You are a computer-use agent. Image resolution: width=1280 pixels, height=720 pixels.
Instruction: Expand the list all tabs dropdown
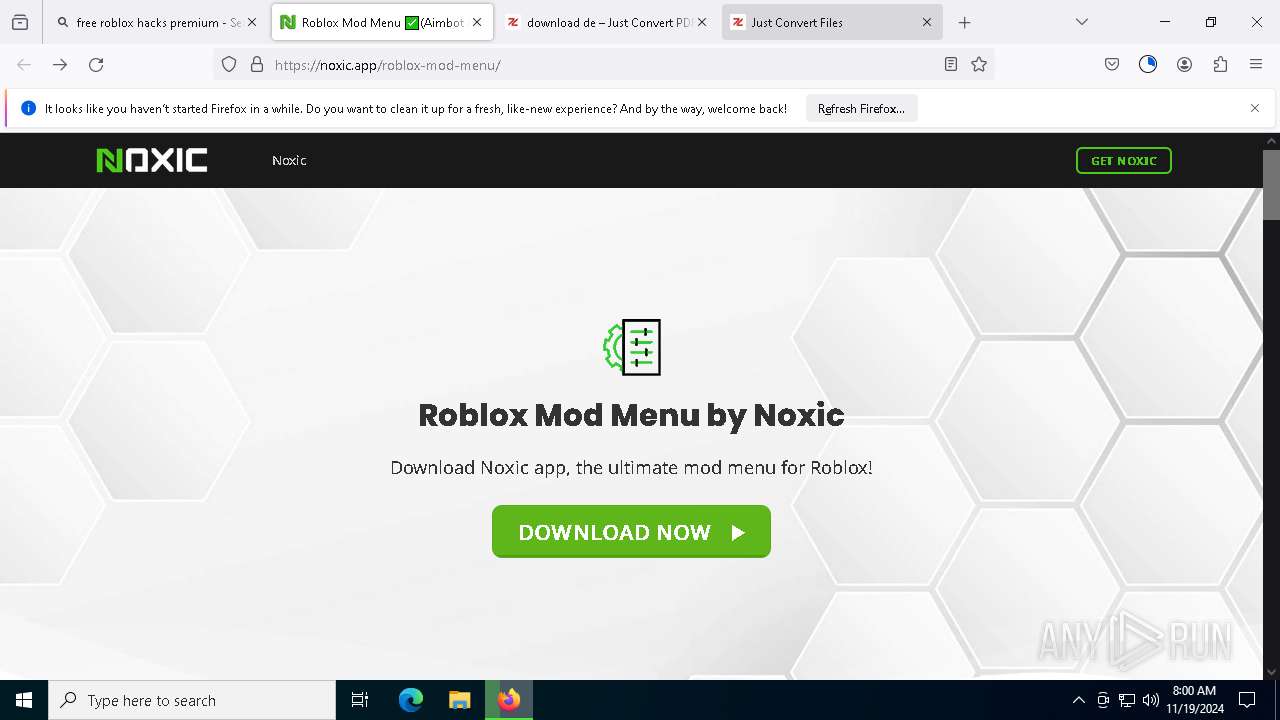click(x=1082, y=22)
